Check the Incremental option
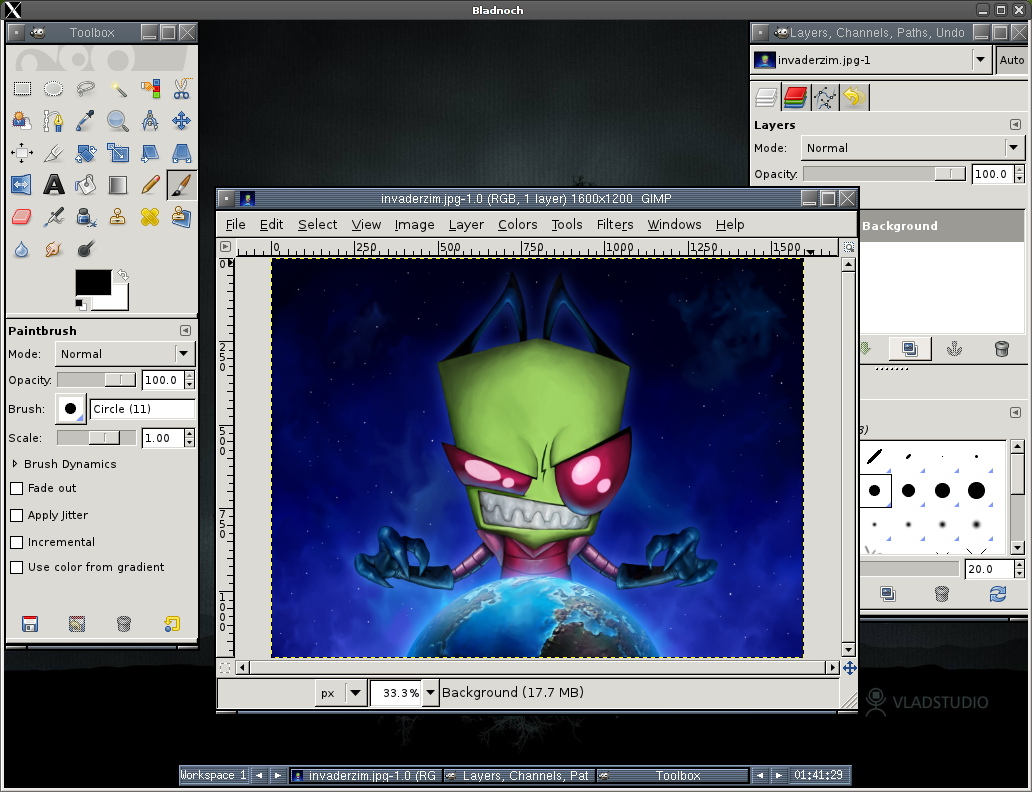Screen dimensions: 1032x792 16,543
